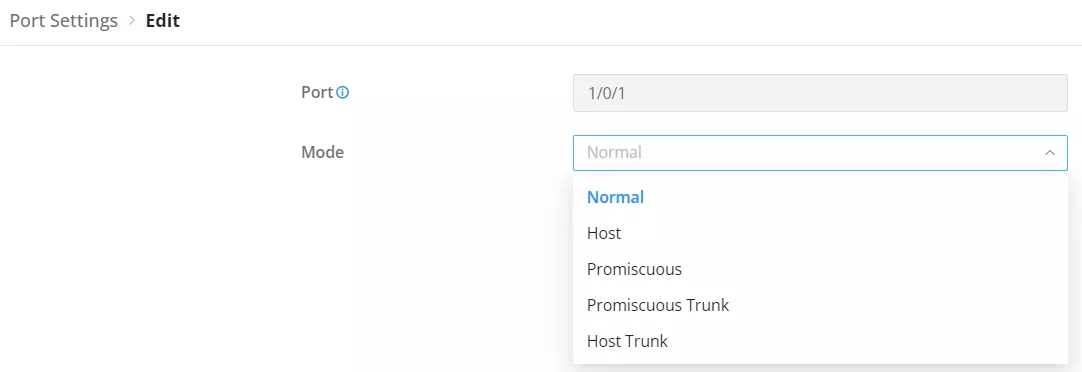Click the Mode field label
Image resolution: width=1082 pixels, height=372 pixels.
322,153
